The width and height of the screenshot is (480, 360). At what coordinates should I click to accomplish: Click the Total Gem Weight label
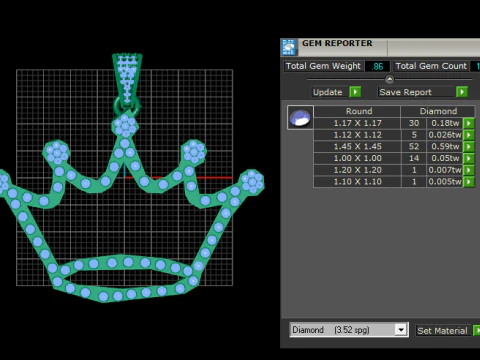point(323,66)
